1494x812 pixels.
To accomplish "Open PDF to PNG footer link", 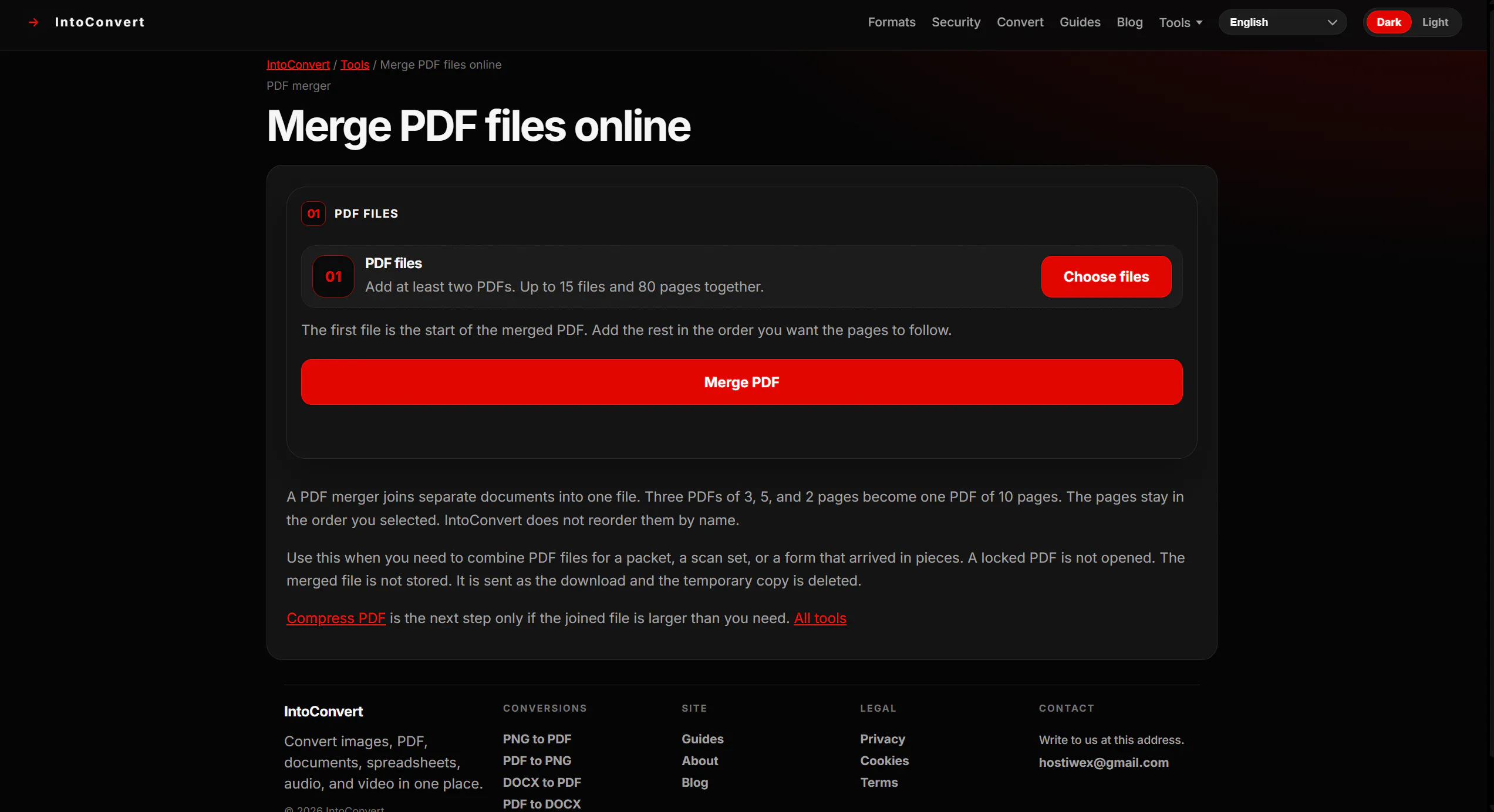I will (537, 761).
